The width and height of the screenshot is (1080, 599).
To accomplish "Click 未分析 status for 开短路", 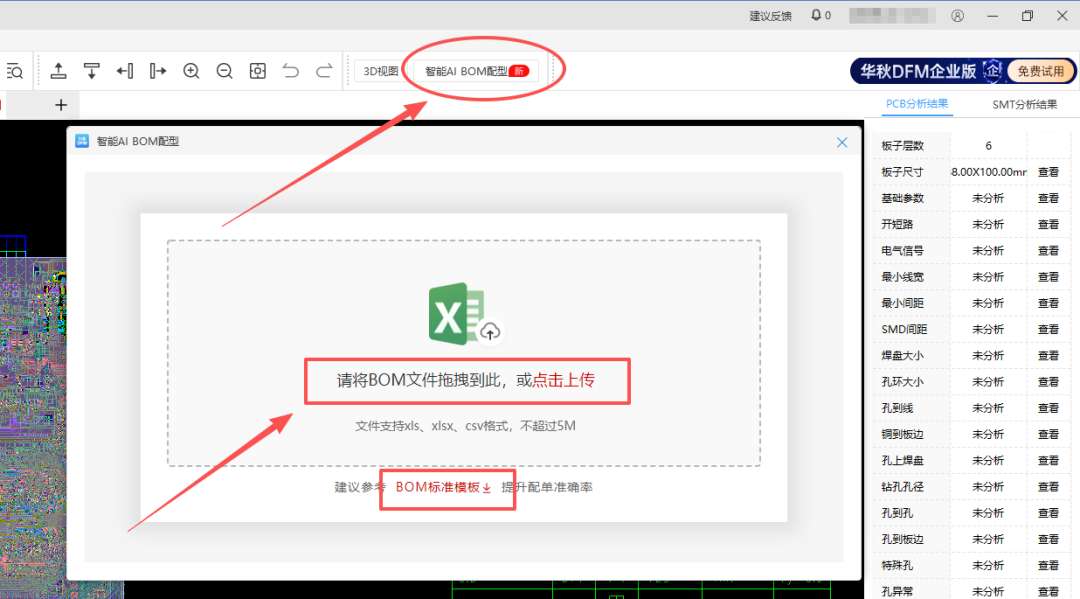I will coord(988,224).
